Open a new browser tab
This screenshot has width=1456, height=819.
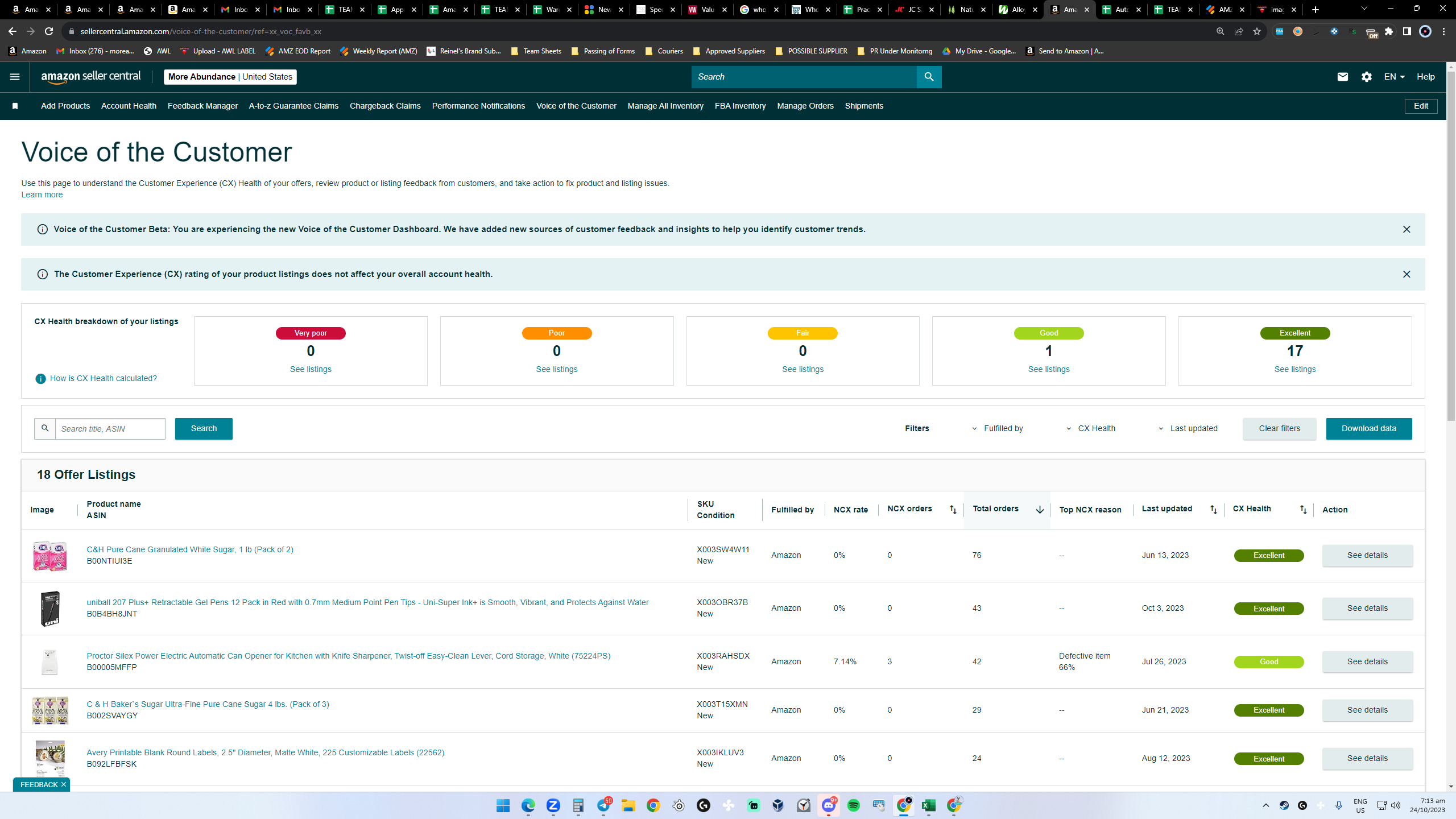coord(1316,10)
